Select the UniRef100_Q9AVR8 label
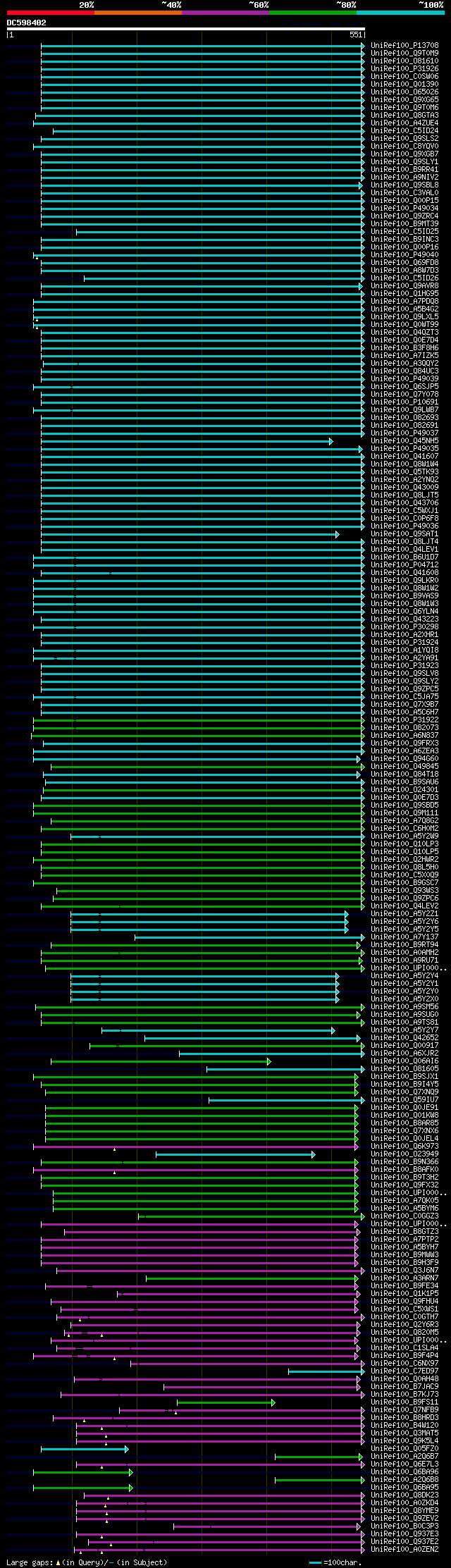The width and height of the screenshot is (451, 1568). (404, 286)
